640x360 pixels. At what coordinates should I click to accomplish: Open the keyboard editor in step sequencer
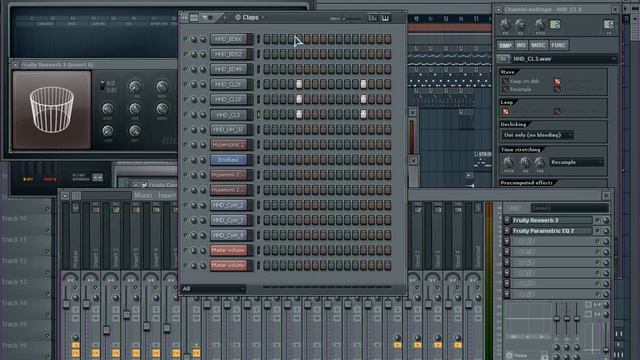tap(385, 18)
